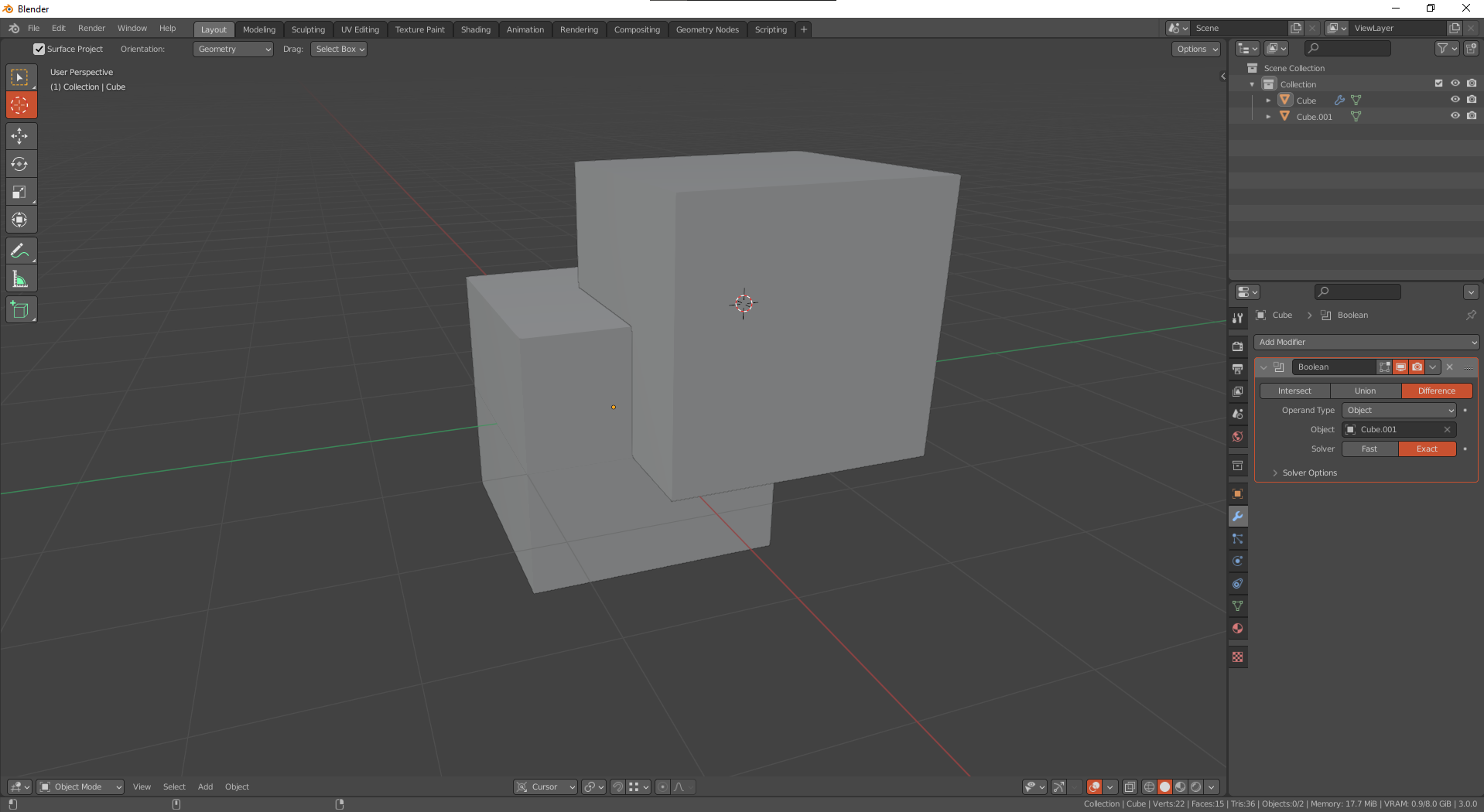Activate the Scale tool
The height and width of the screenshot is (812, 1484).
[x=21, y=192]
